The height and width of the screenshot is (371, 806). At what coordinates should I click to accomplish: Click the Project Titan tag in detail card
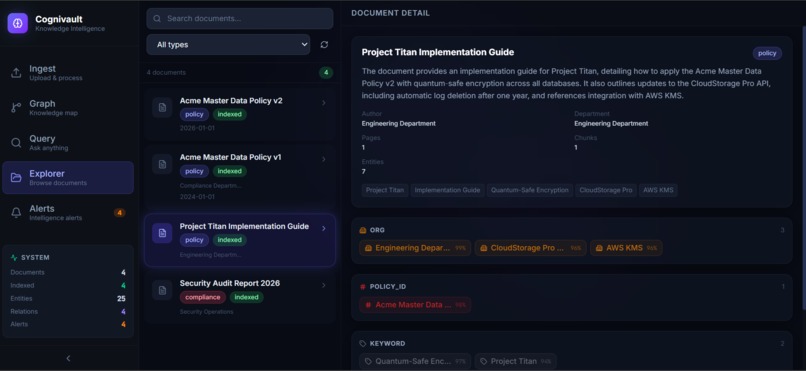pyautogui.click(x=385, y=190)
